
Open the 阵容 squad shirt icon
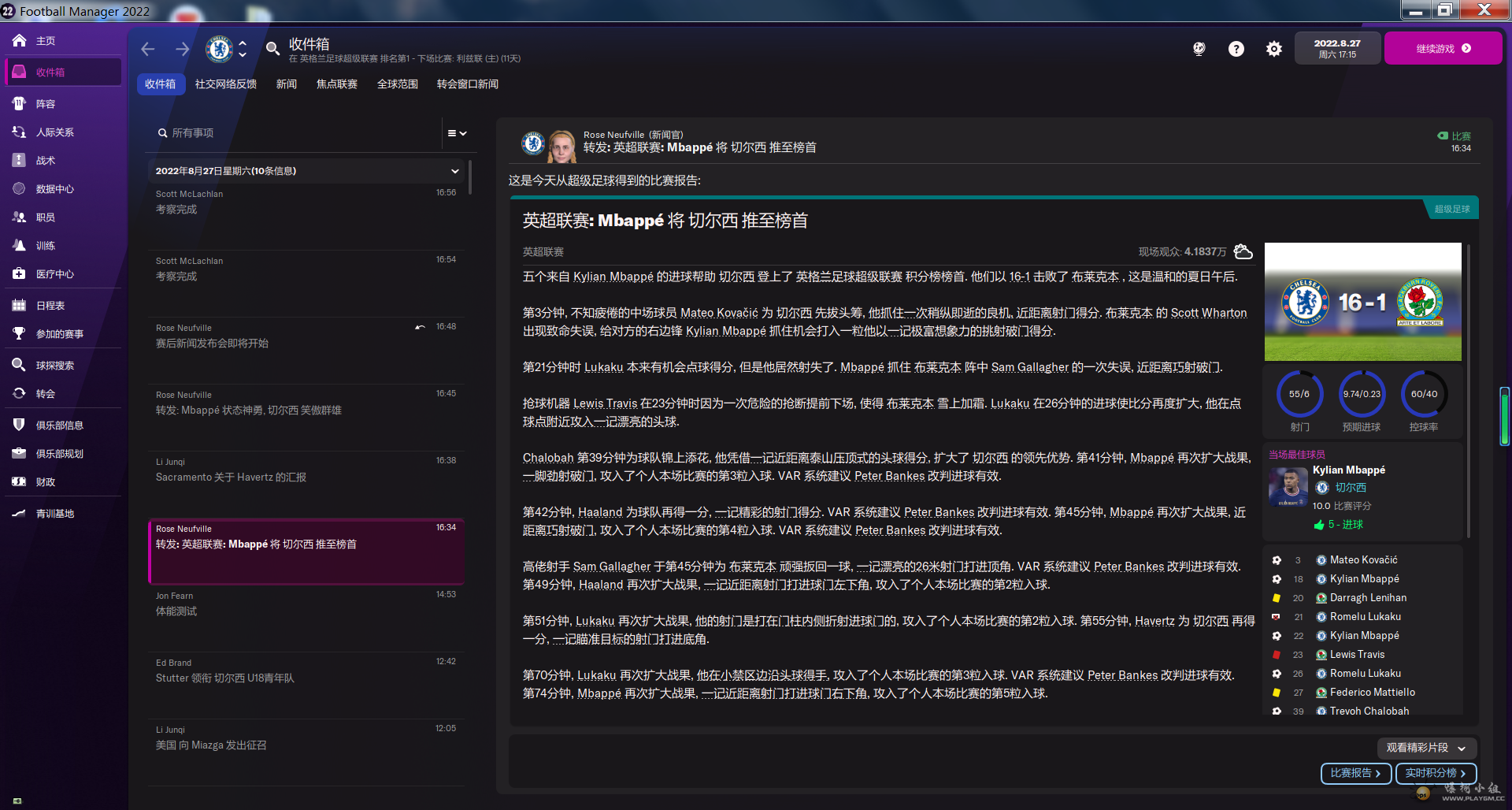19,103
